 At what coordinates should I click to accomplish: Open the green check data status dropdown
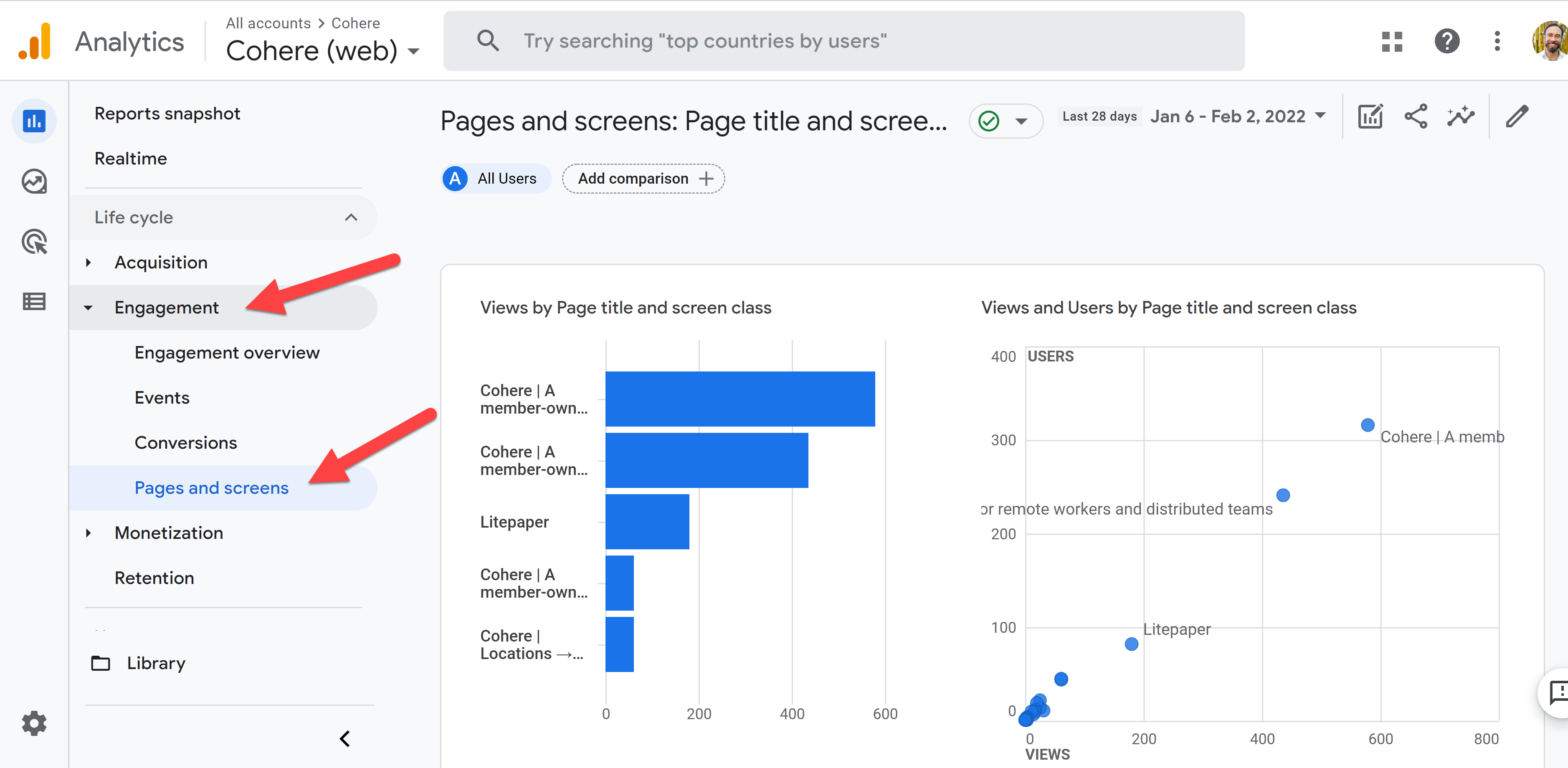(1006, 121)
